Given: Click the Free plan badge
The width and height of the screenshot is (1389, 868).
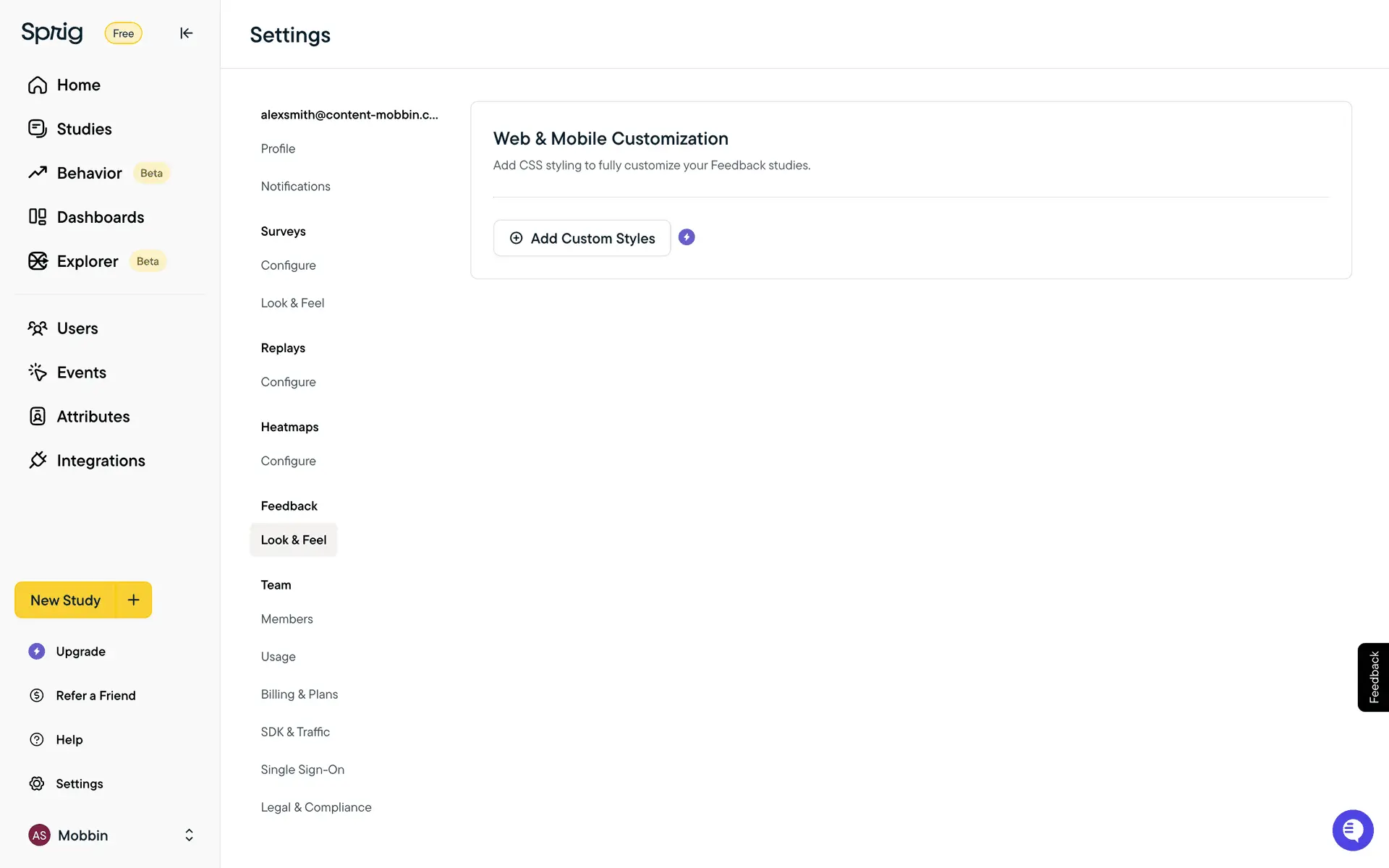Looking at the screenshot, I should tap(123, 33).
